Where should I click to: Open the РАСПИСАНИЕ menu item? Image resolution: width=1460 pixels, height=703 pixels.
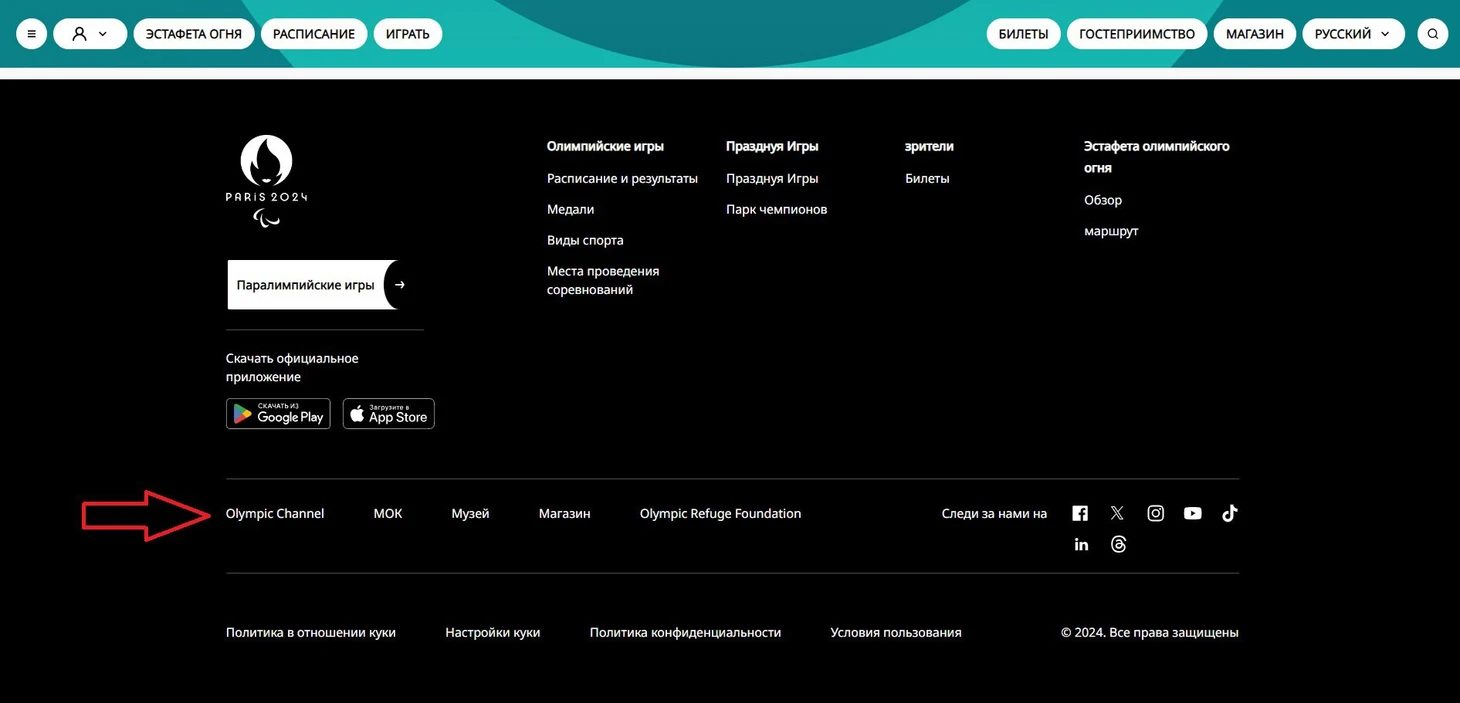pos(314,34)
